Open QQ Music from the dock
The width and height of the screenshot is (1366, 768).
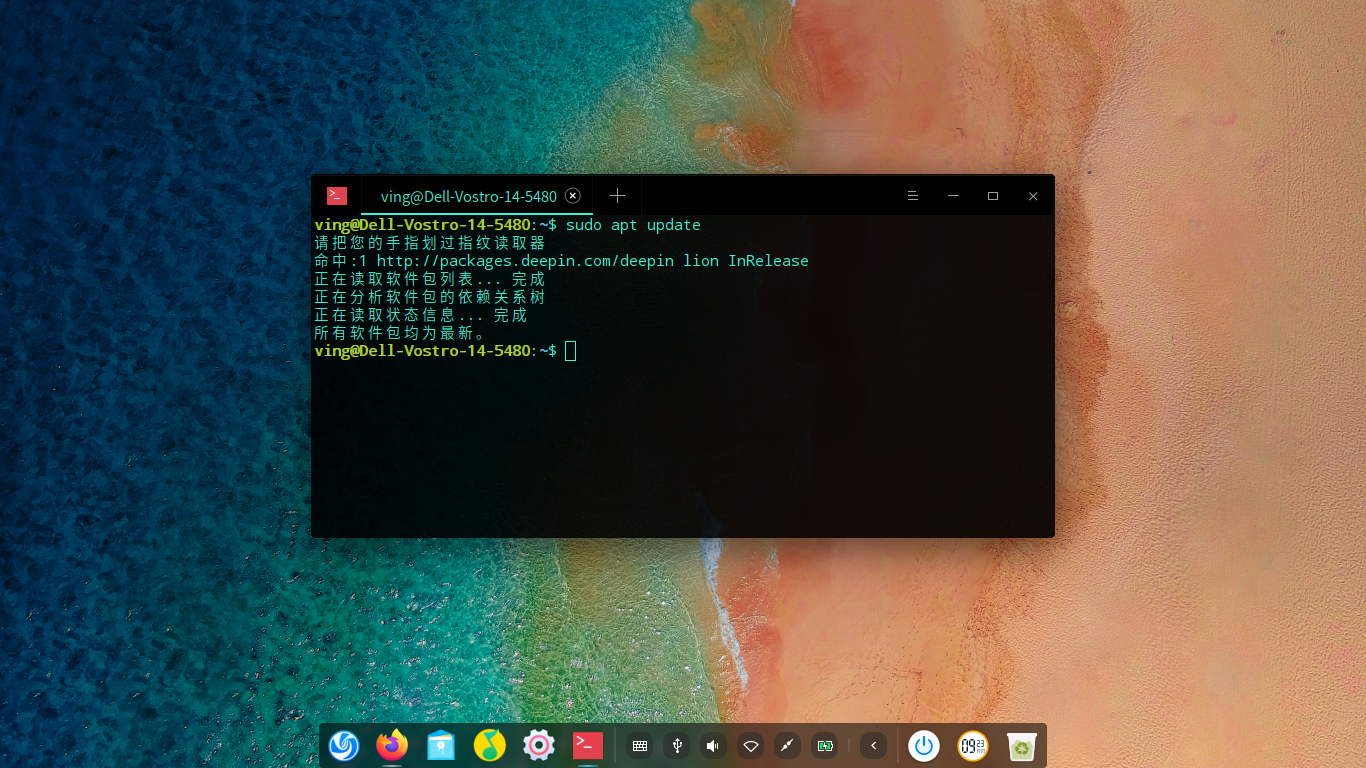(489, 745)
